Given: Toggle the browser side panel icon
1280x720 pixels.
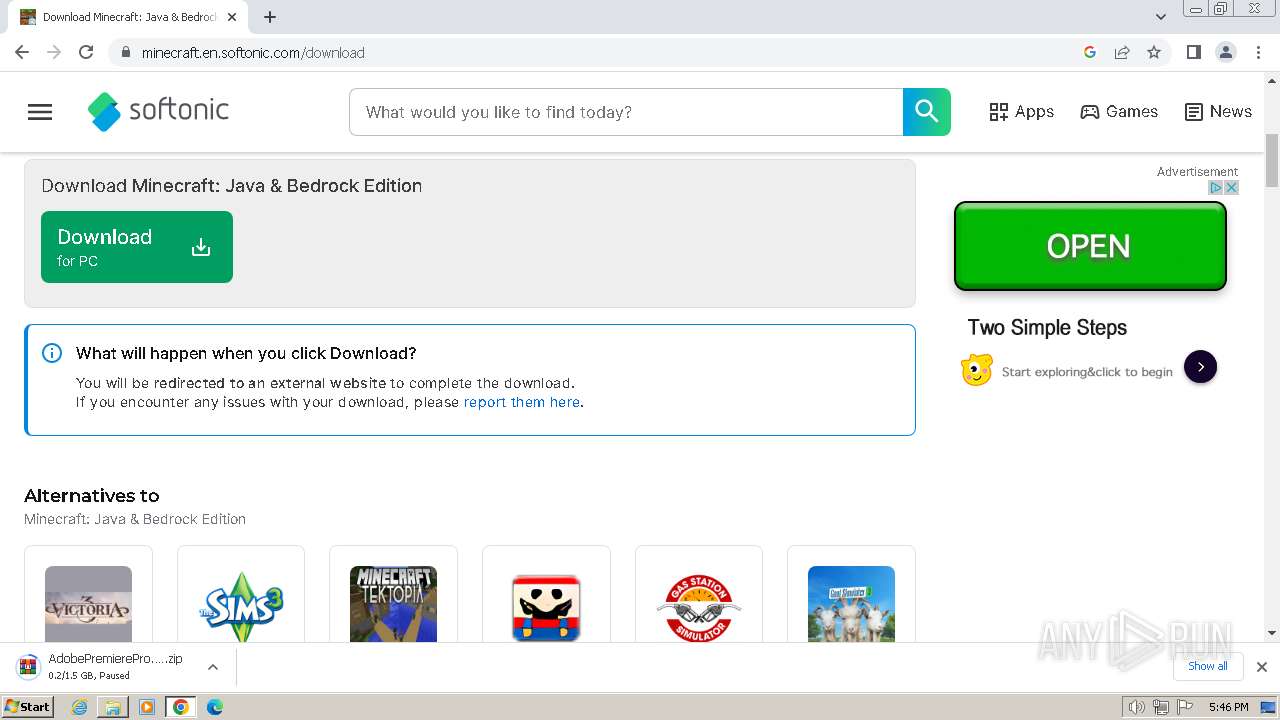Looking at the screenshot, I should click(x=1193, y=52).
